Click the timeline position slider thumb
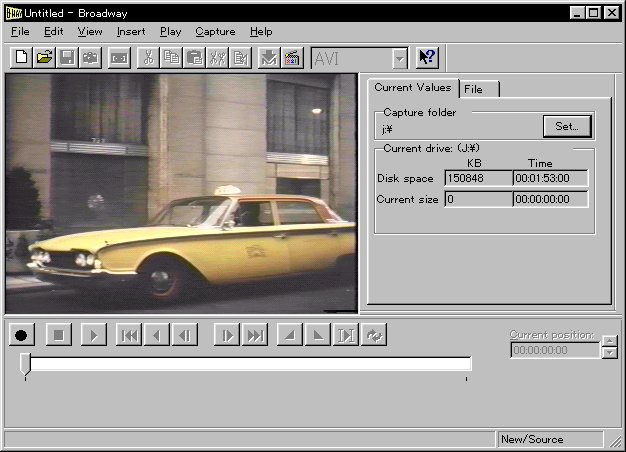Image resolution: width=626 pixels, height=452 pixels. coord(25,364)
